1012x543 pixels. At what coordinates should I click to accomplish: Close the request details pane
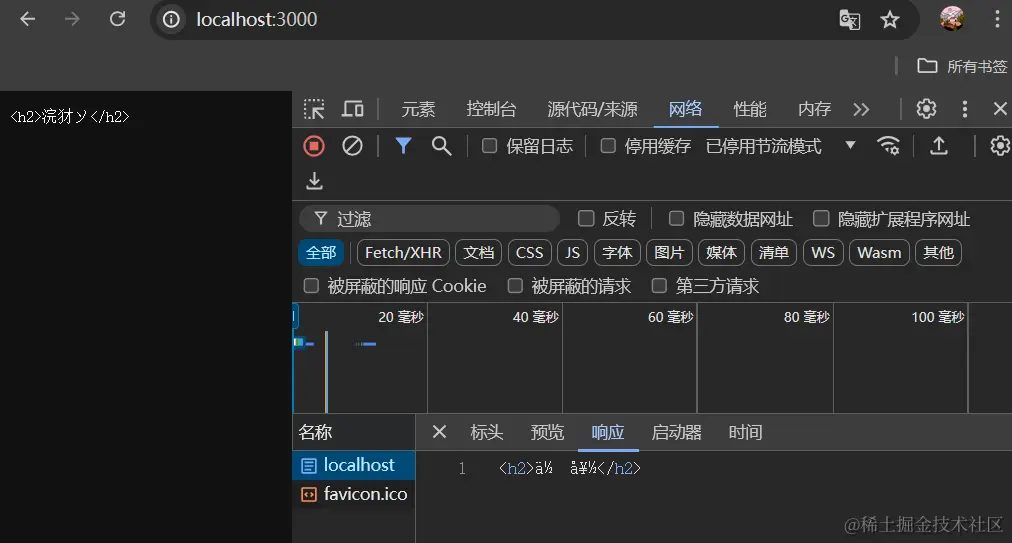(x=440, y=431)
